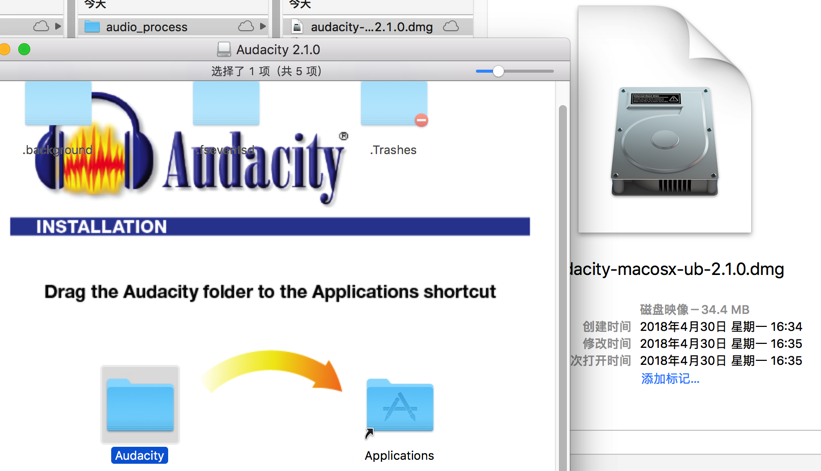This screenshot has height=471, width=821.
Task: Select the .fseventsd folder icon
Action: 226,104
